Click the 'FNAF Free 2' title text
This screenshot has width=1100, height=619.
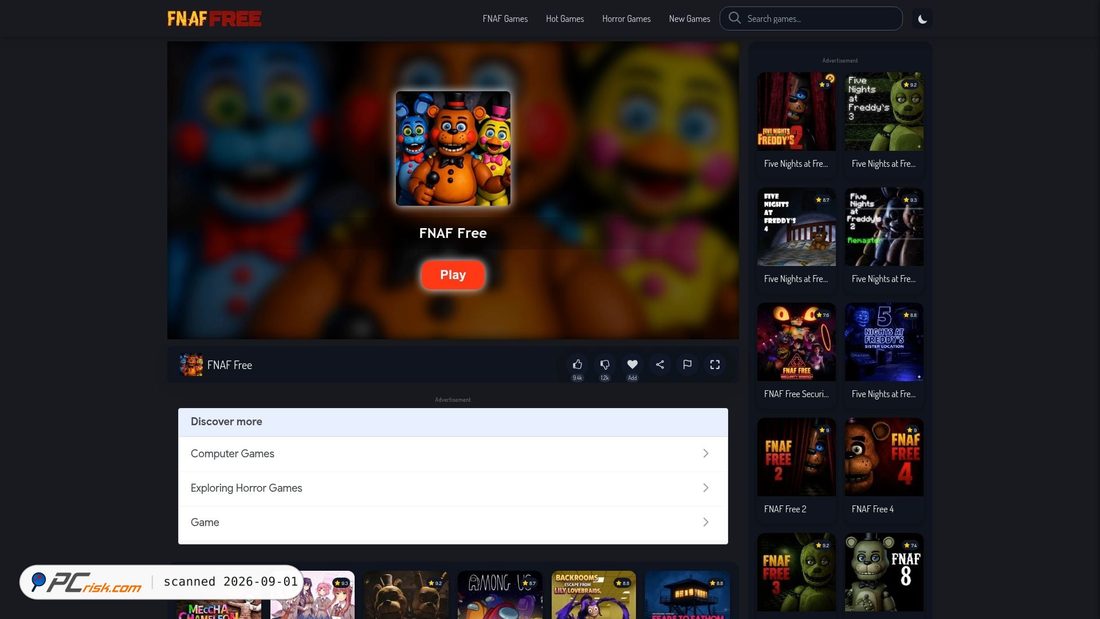pyautogui.click(x=785, y=509)
